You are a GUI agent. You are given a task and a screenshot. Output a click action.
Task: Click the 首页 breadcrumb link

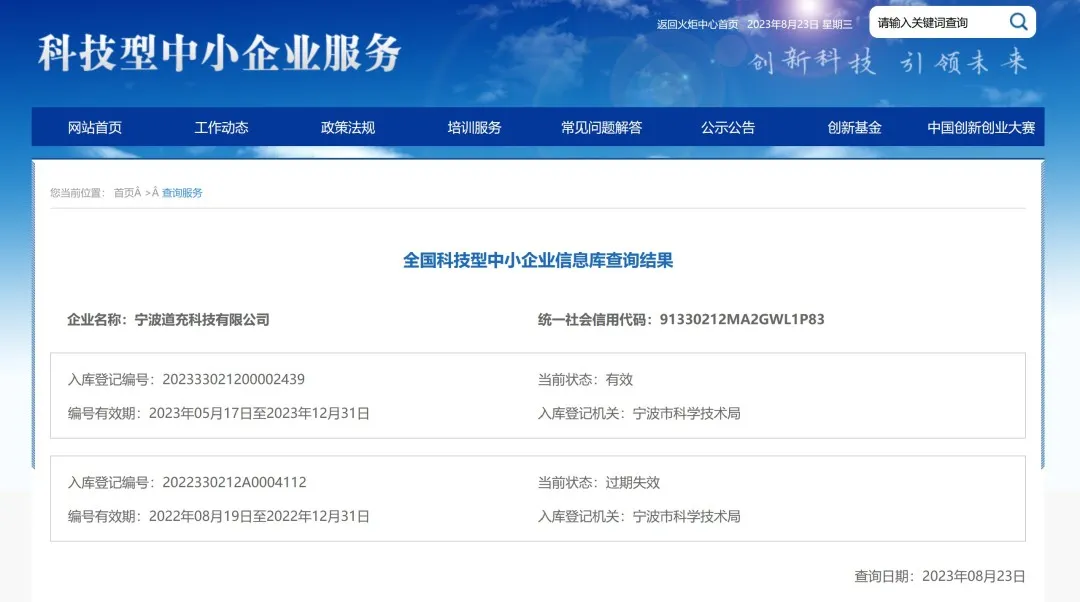(x=124, y=193)
